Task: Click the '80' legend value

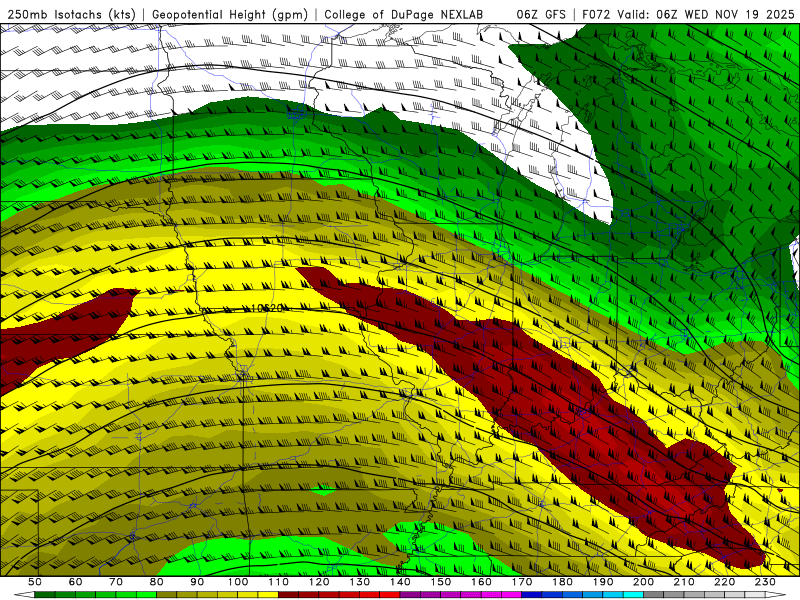Action: 157,582
